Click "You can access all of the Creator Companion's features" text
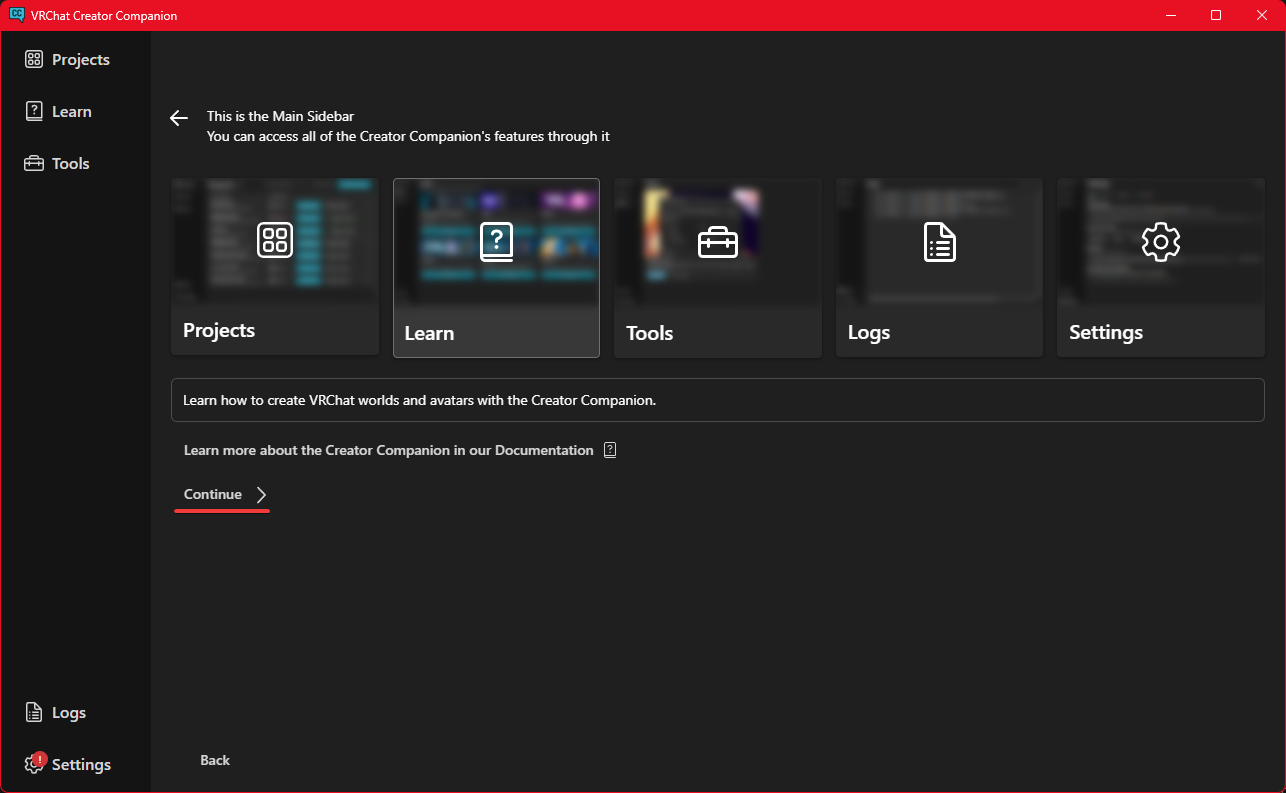Image resolution: width=1286 pixels, height=793 pixels. click(x=408, y=137)
